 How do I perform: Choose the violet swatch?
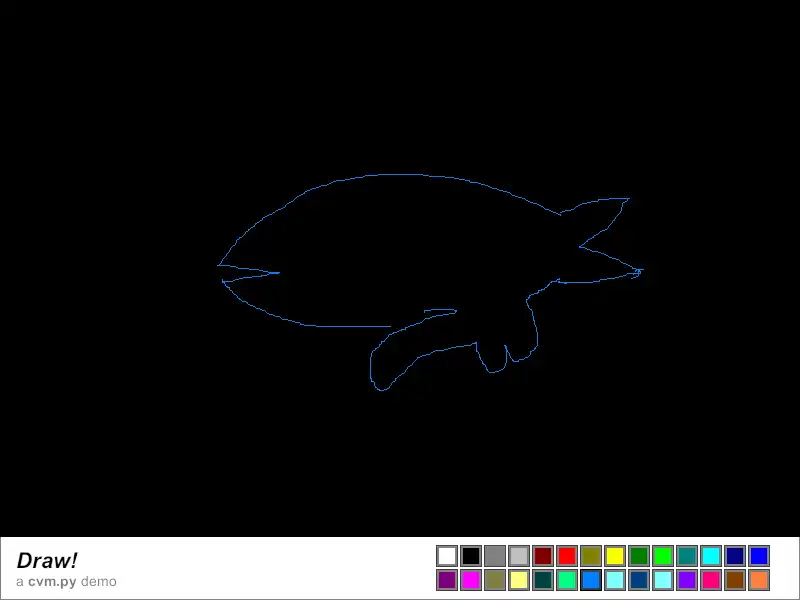(687, 580)
